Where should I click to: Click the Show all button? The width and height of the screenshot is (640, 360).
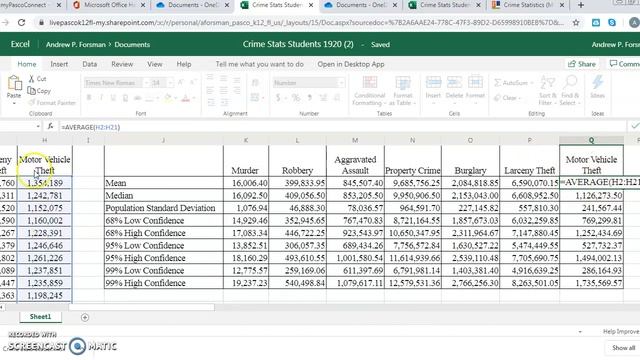623,347
